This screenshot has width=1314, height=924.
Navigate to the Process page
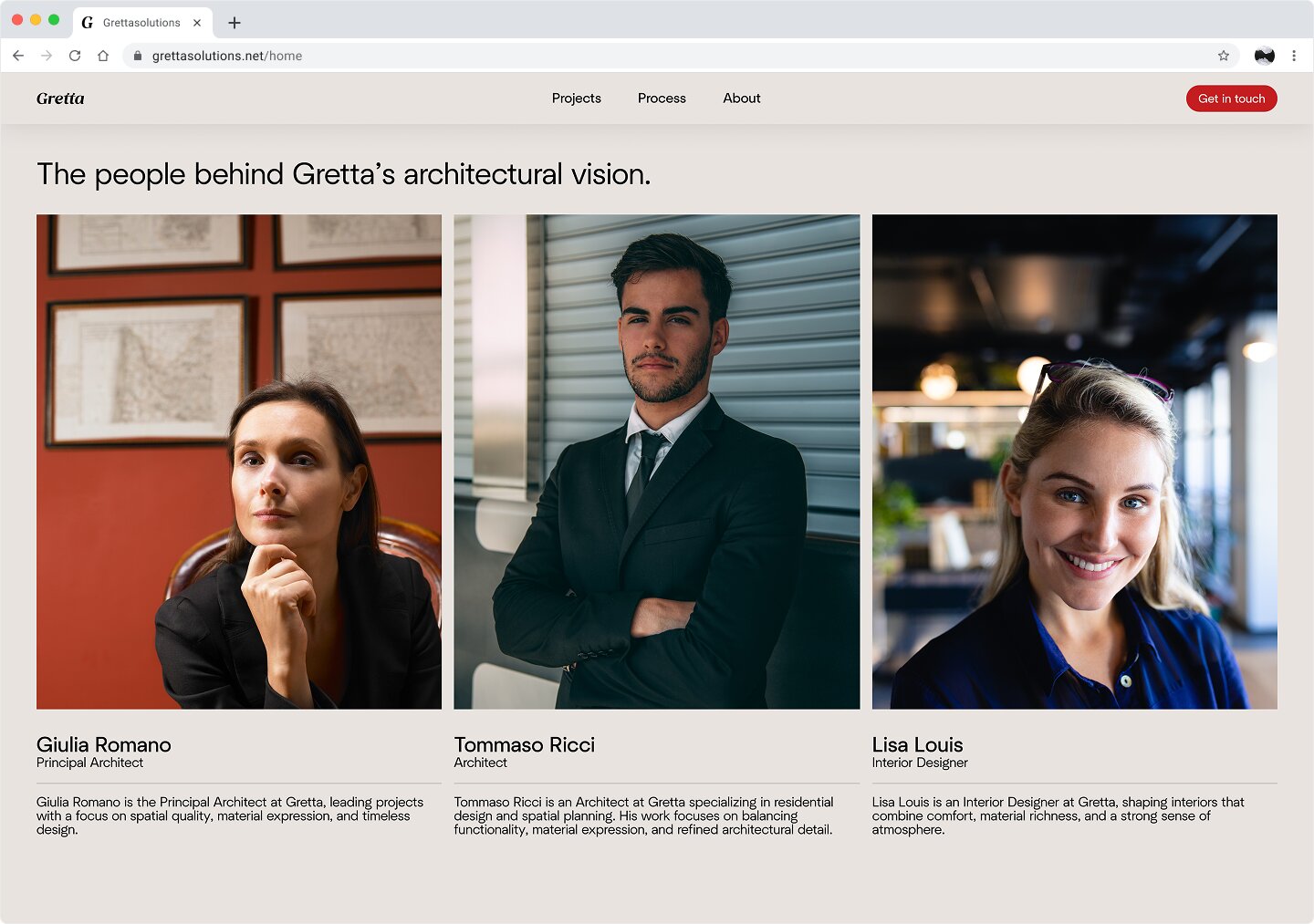click(662, 99)
